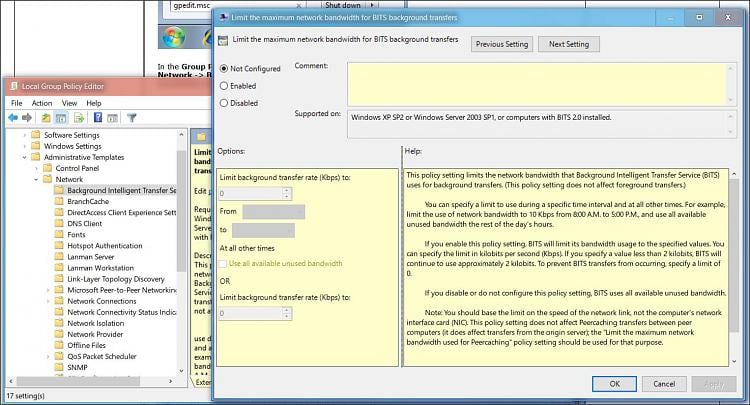Click the Network folder icon in tree
The width and height of the screenshot is (750, 405).
47,179
